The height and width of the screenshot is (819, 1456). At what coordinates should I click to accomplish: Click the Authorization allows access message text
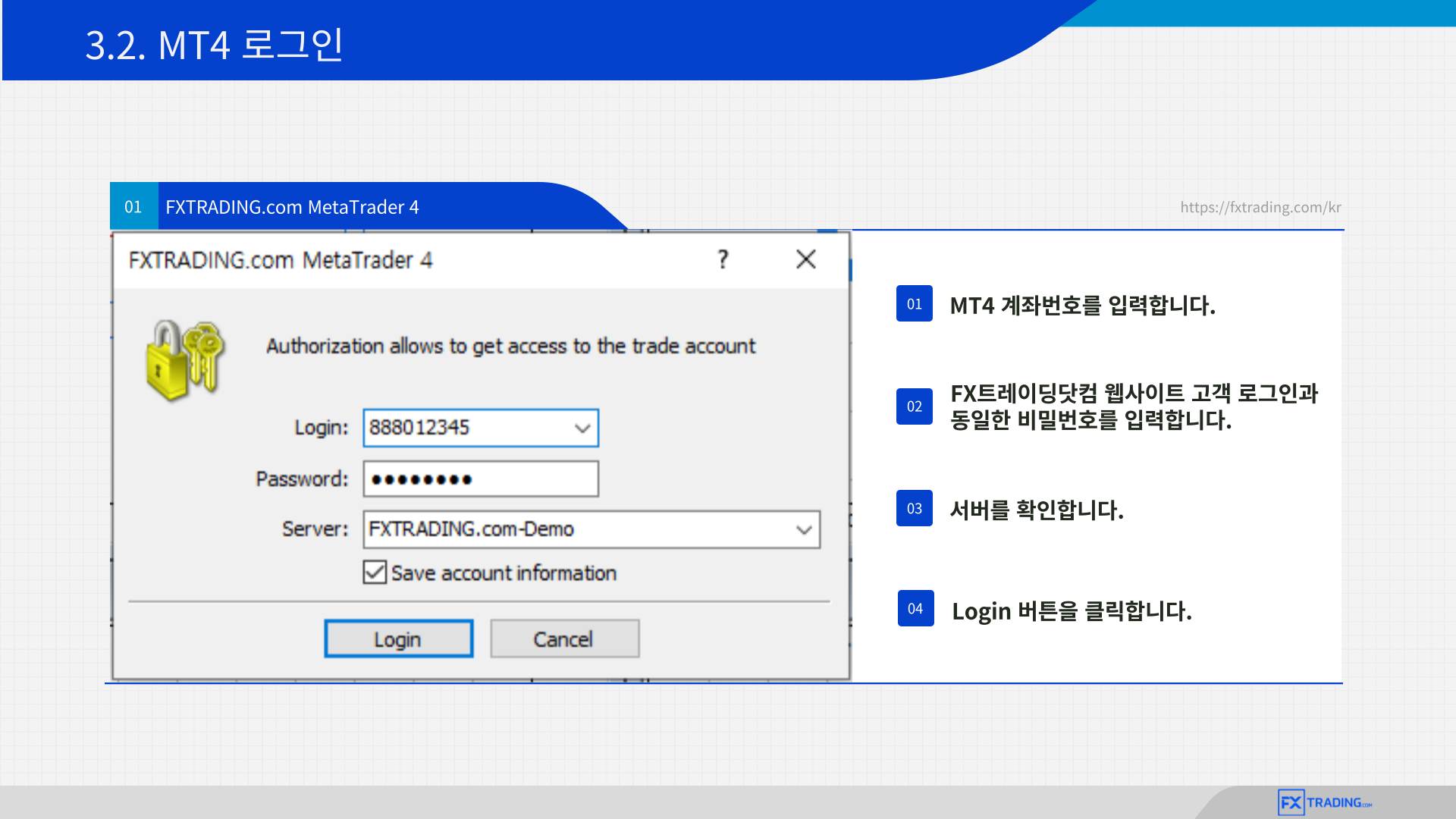[x=510, y=346]
